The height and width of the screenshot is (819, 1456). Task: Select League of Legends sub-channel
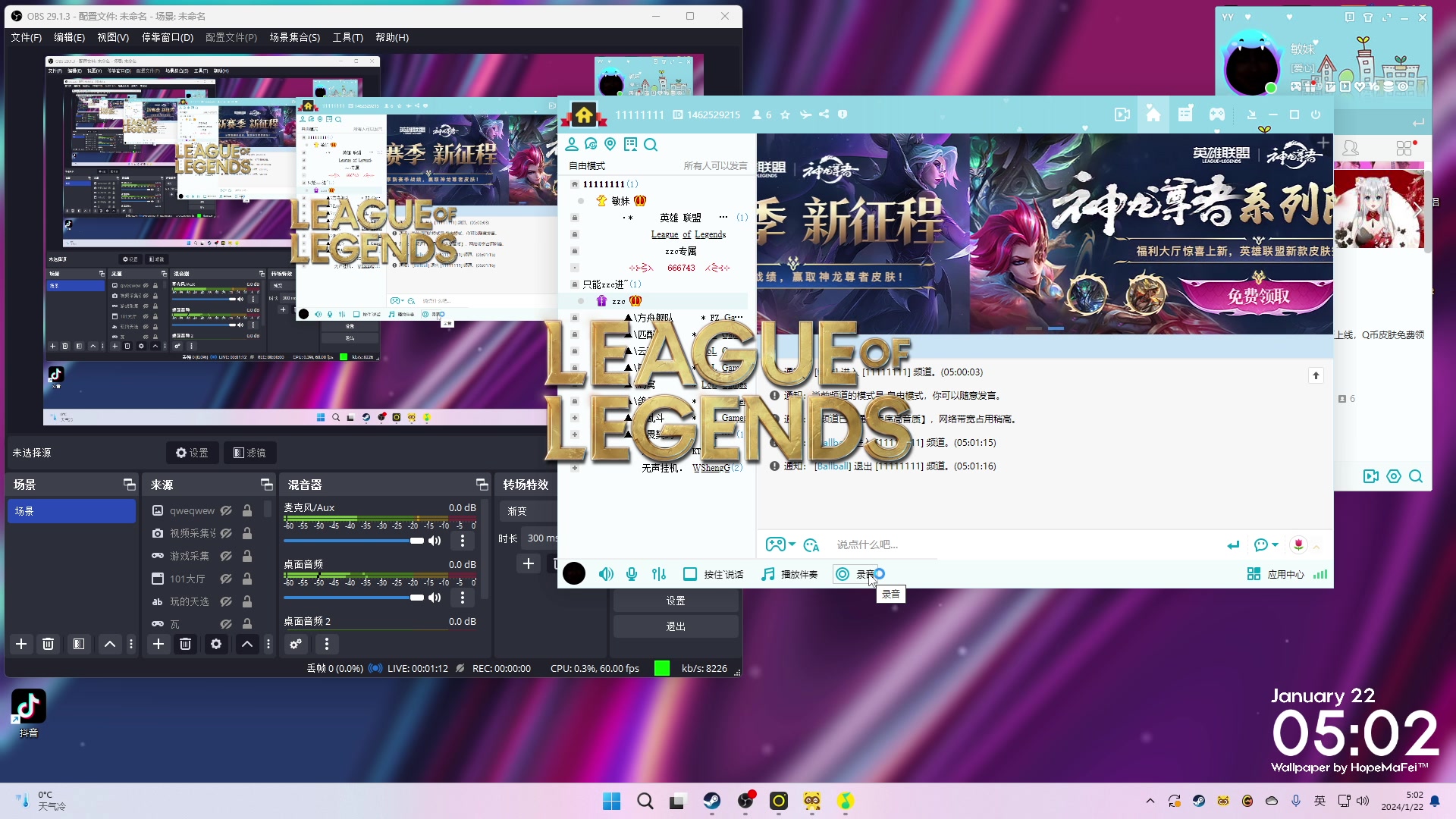[689, 234]
